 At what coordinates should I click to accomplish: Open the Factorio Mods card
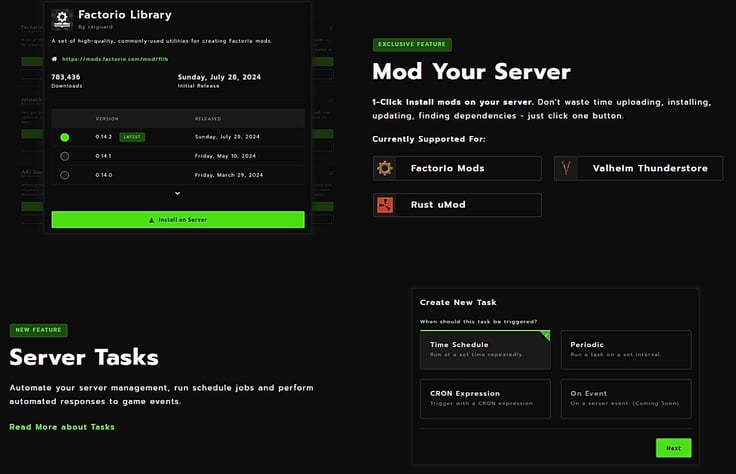pyautogui.click(x=457, y=168)
